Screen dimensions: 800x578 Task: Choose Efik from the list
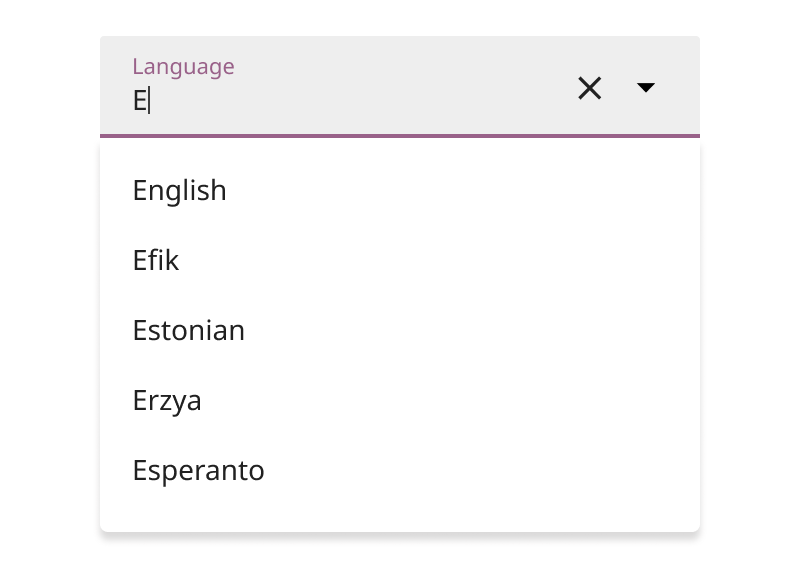pyautogui.click(x=156, y=261)
